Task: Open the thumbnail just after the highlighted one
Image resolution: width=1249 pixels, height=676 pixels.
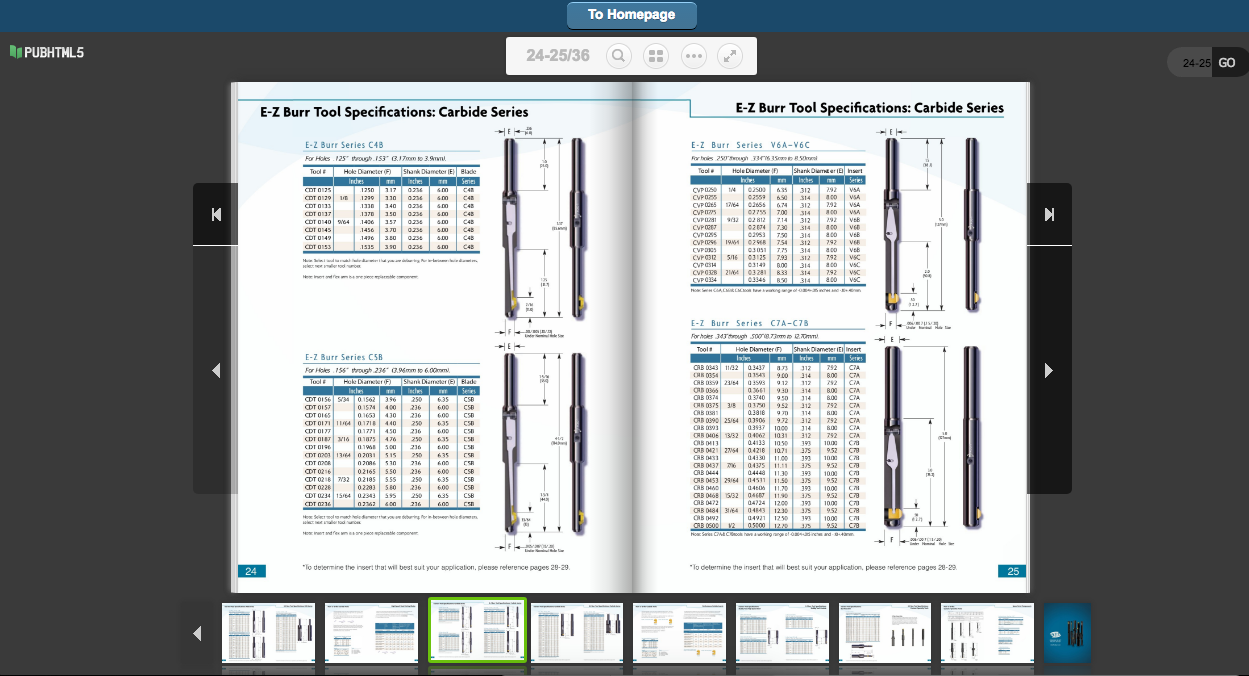Action: pyautogui.click(x=577, y=632)
